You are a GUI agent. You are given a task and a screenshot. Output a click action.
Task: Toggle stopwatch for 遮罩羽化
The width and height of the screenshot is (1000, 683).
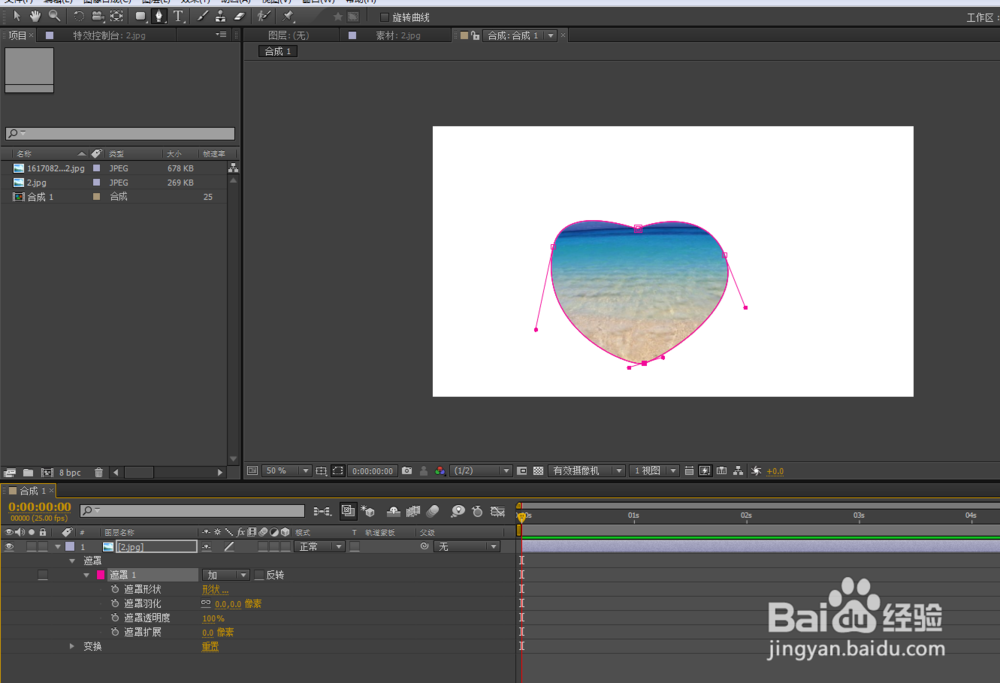[x=115, y=603]
